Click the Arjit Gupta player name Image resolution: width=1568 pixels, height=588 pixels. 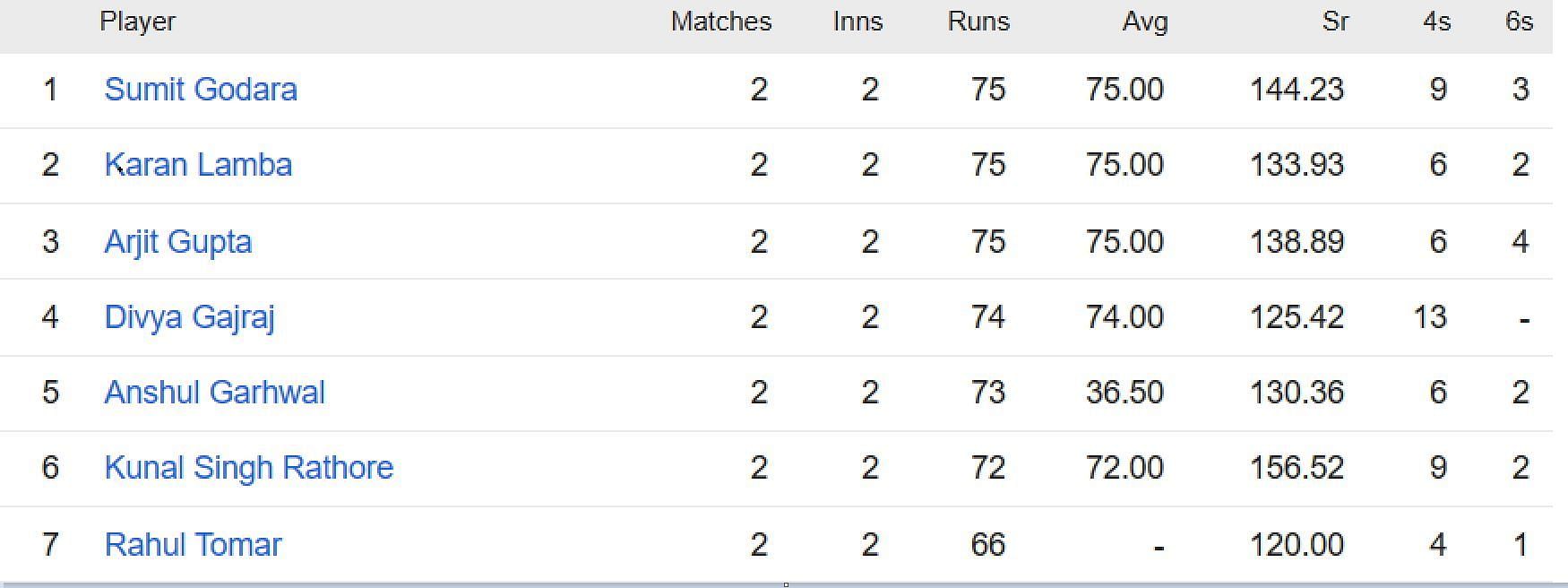[178, 242]
